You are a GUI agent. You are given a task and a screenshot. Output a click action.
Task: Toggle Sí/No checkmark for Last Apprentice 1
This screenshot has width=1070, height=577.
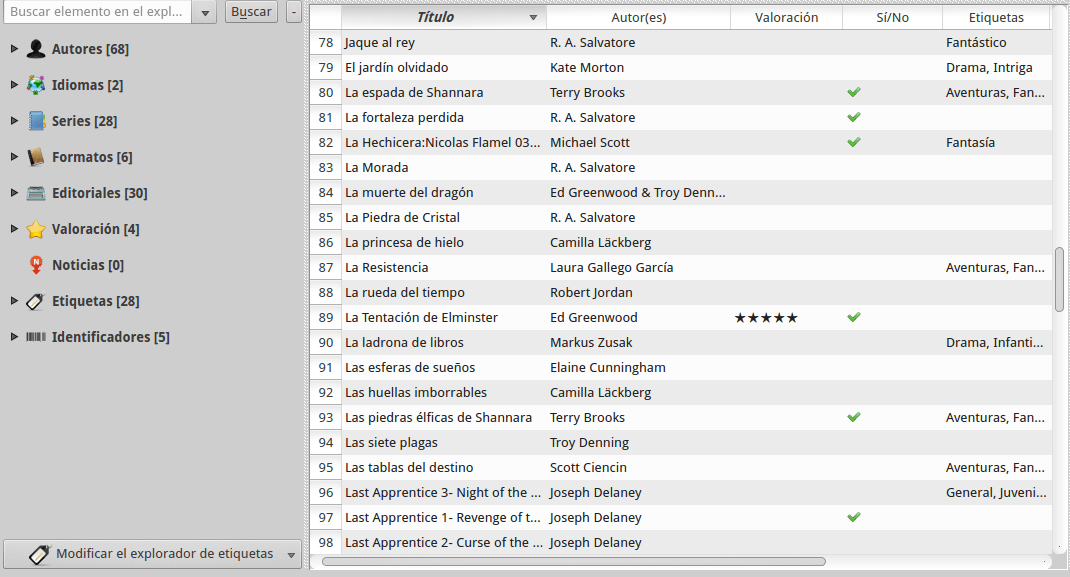pyautogui.click(x=853, y=517)
